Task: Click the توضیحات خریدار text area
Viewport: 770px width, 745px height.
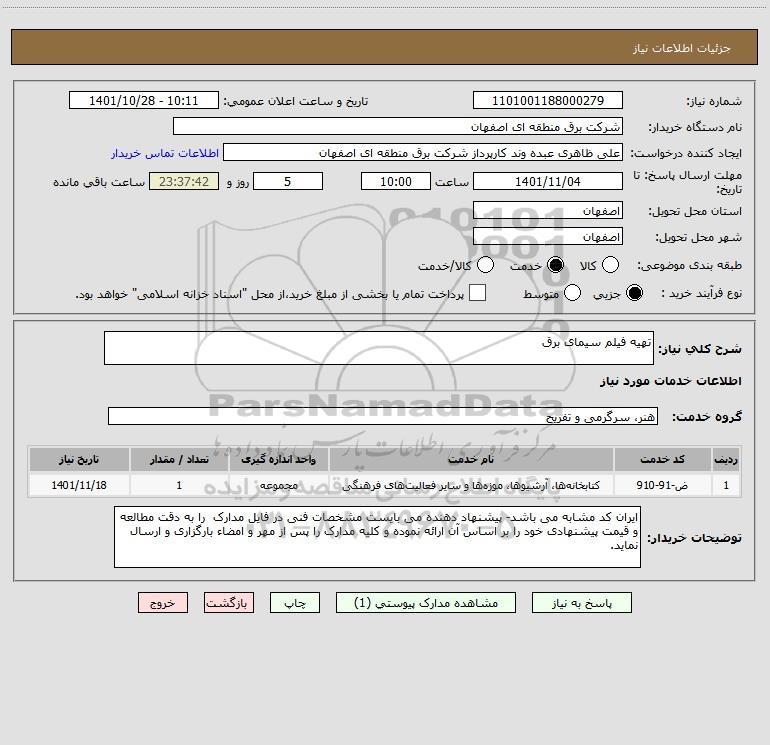Action: (377, 537)
